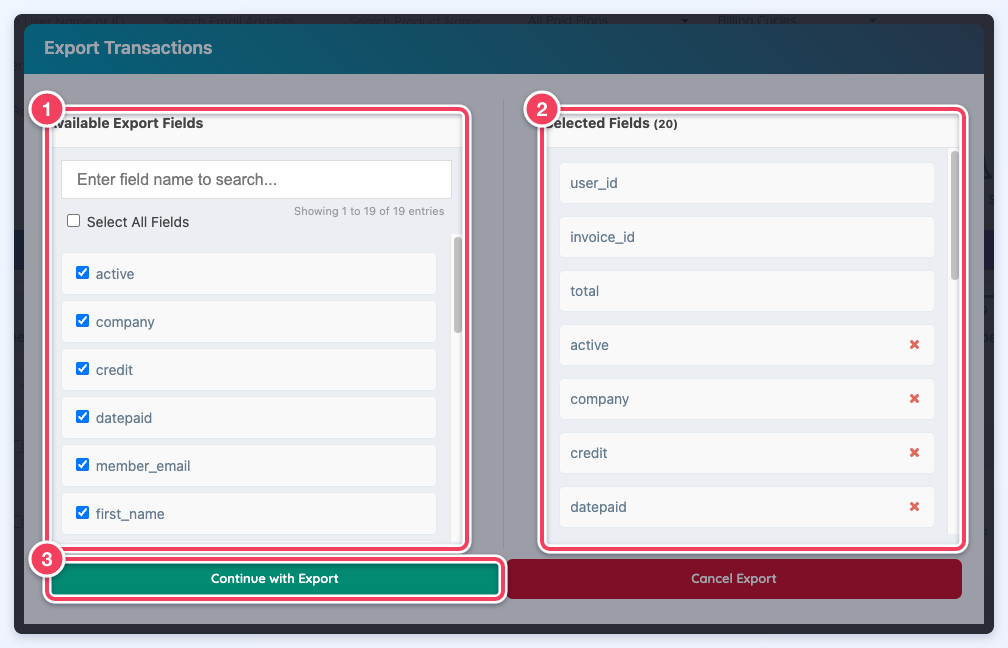This screenshot has height=648, width=1008.
Task: Remove the company field from Selected Fields
Action: (914, 399)
